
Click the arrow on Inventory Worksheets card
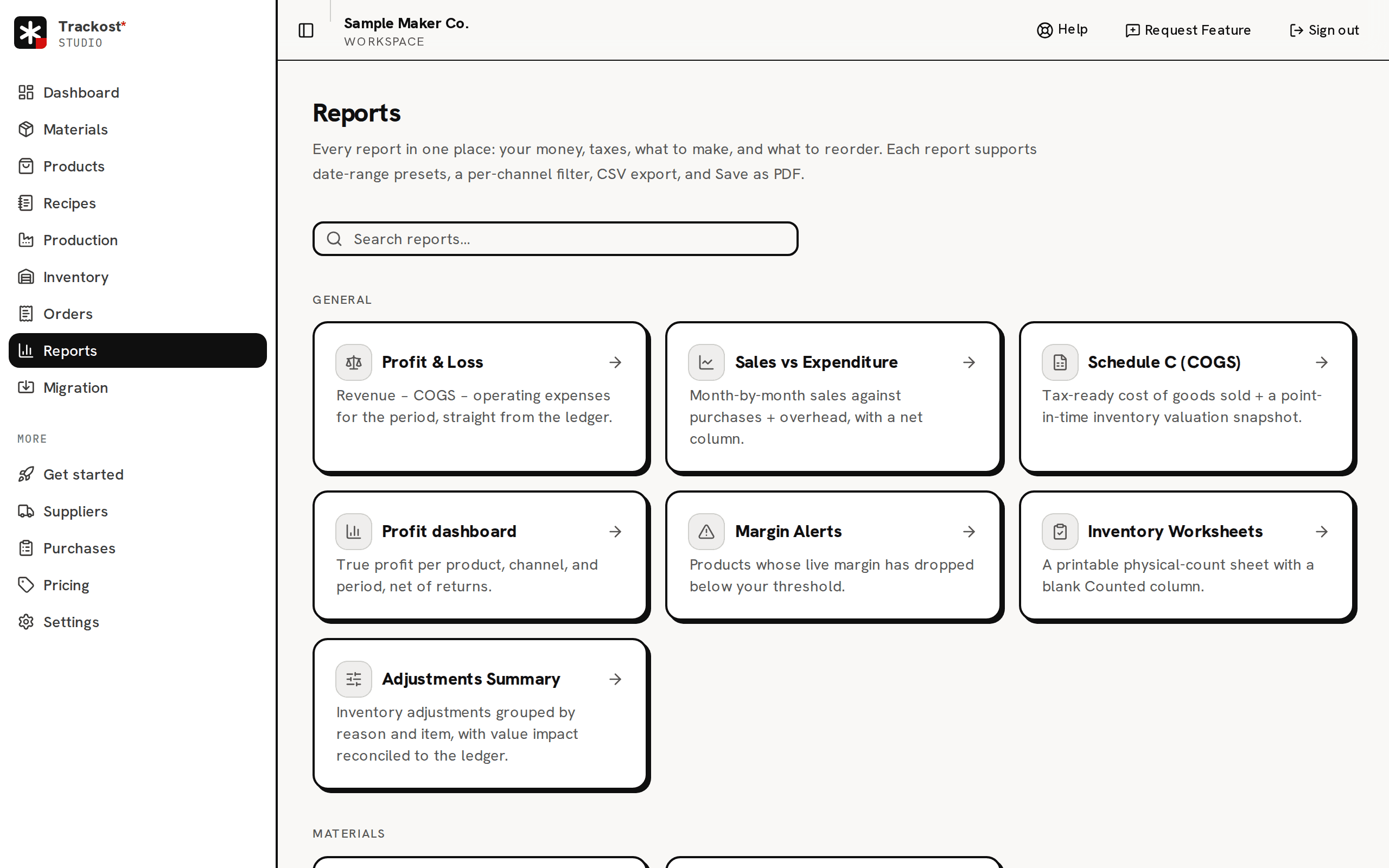(1322, 532)
